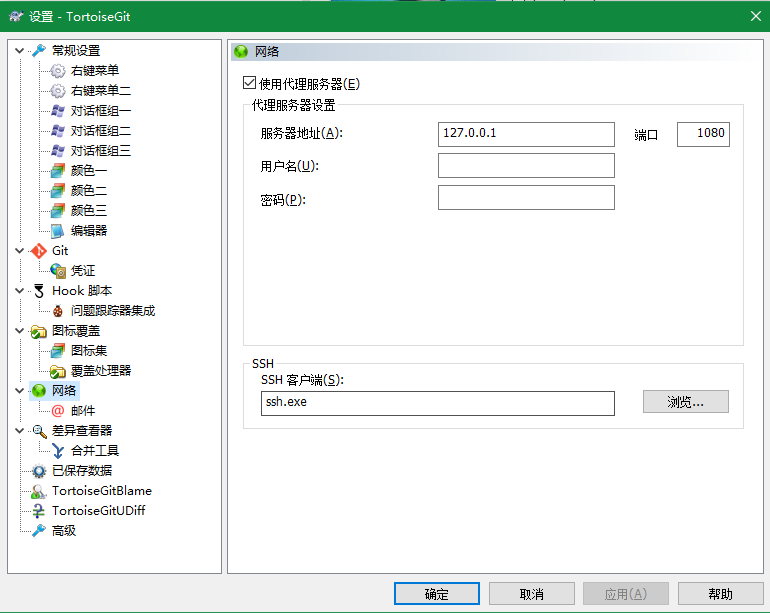Select the 编辑器 tree entry

pyautogui.click(x=89, y=231)
